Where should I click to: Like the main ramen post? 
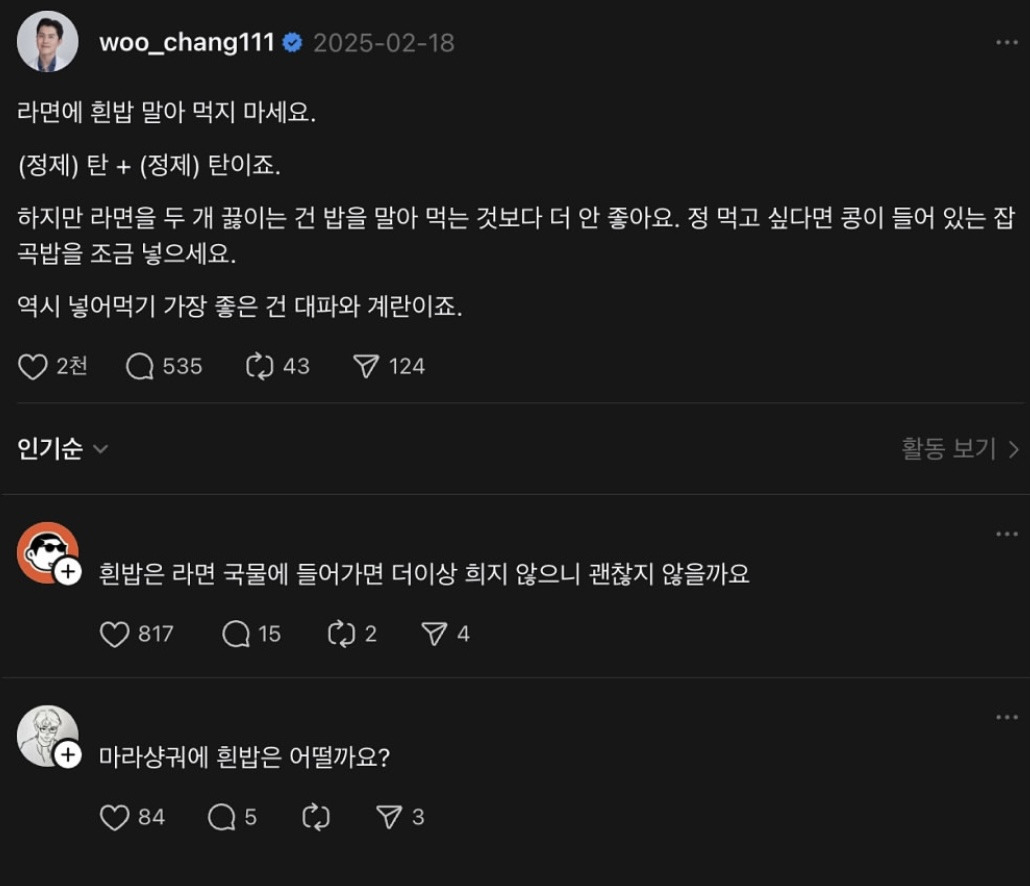(34, 367)
